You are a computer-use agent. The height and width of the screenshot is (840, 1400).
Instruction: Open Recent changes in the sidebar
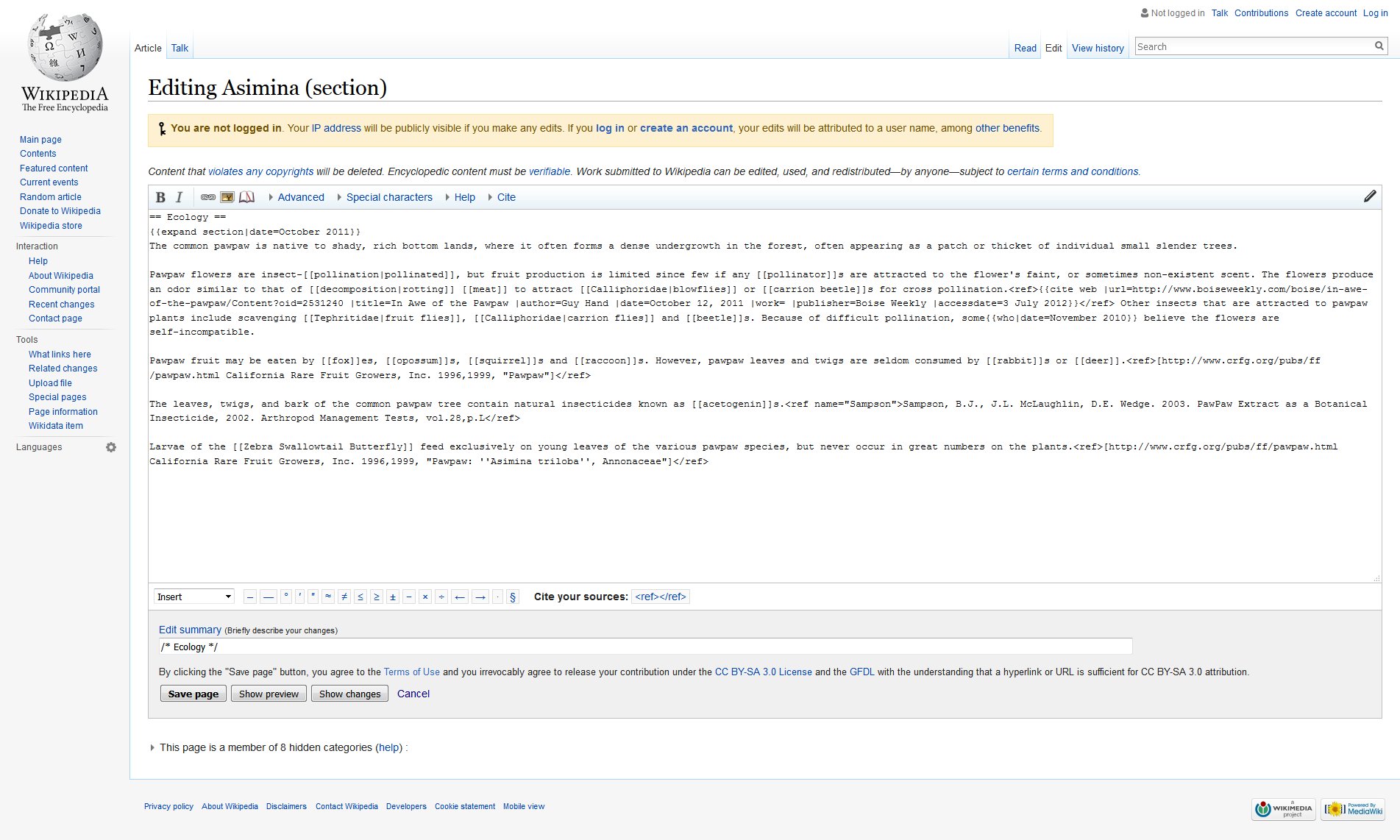(61, 305)
